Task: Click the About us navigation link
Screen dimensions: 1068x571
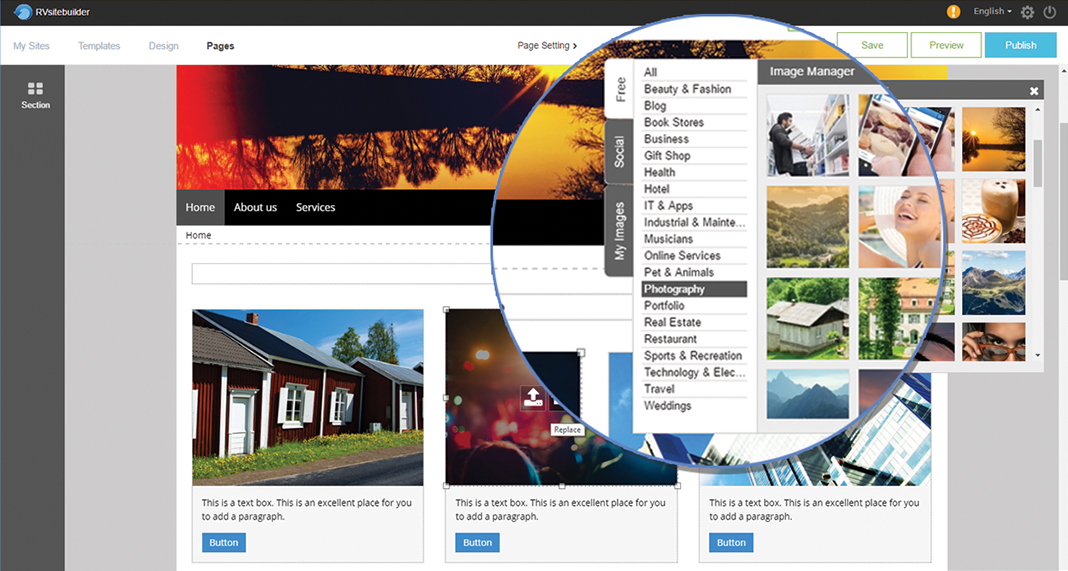Action: coord(255,207)
